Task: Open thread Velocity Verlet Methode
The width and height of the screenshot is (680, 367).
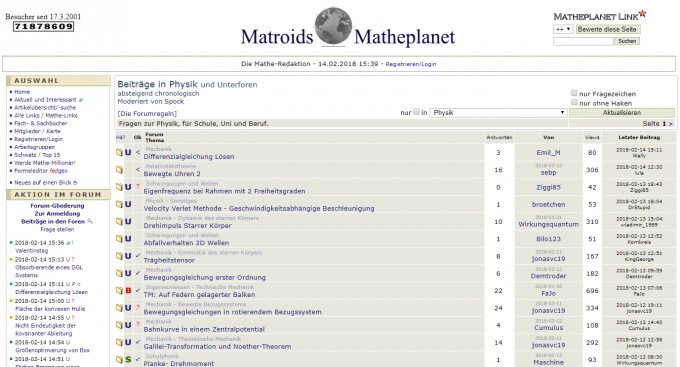Action: (259, 208)
